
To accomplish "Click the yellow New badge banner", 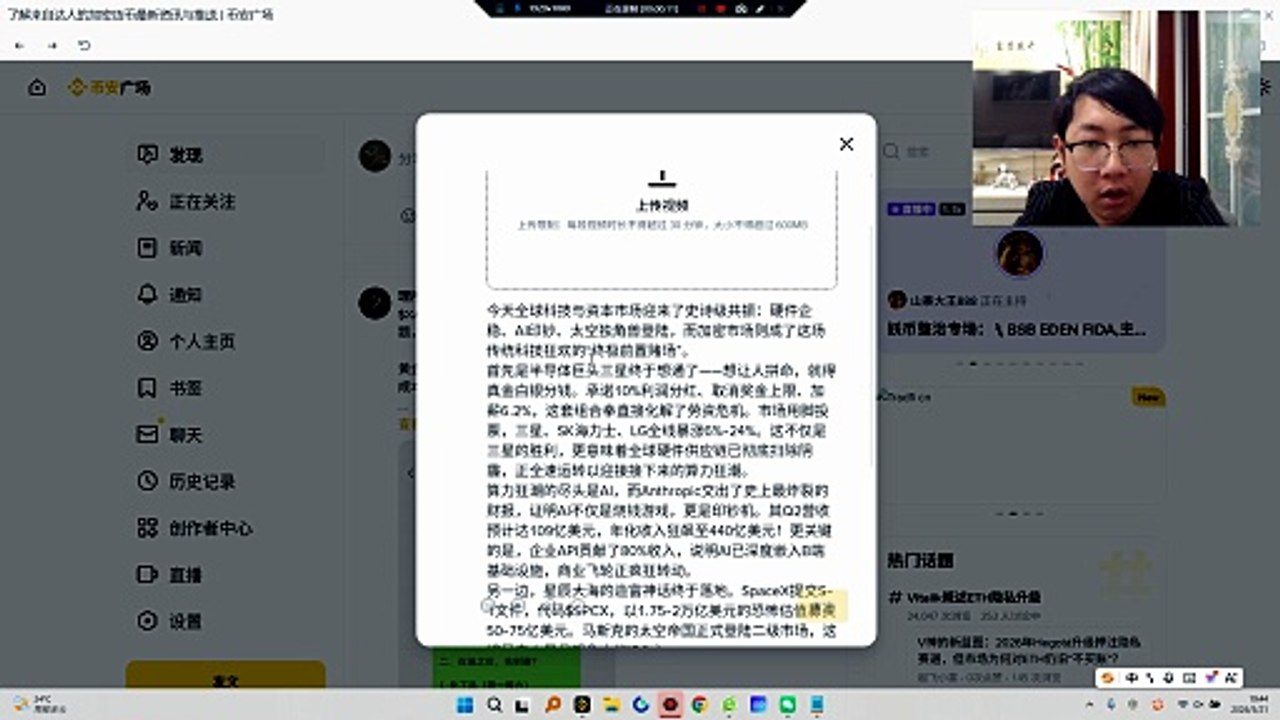I will 1148,398.
